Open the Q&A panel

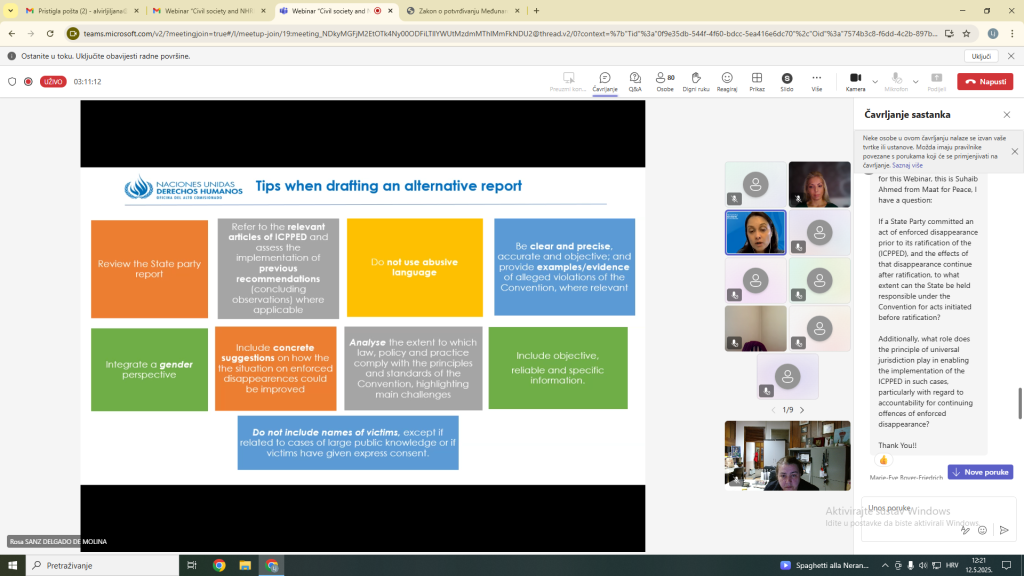(635, 80)
